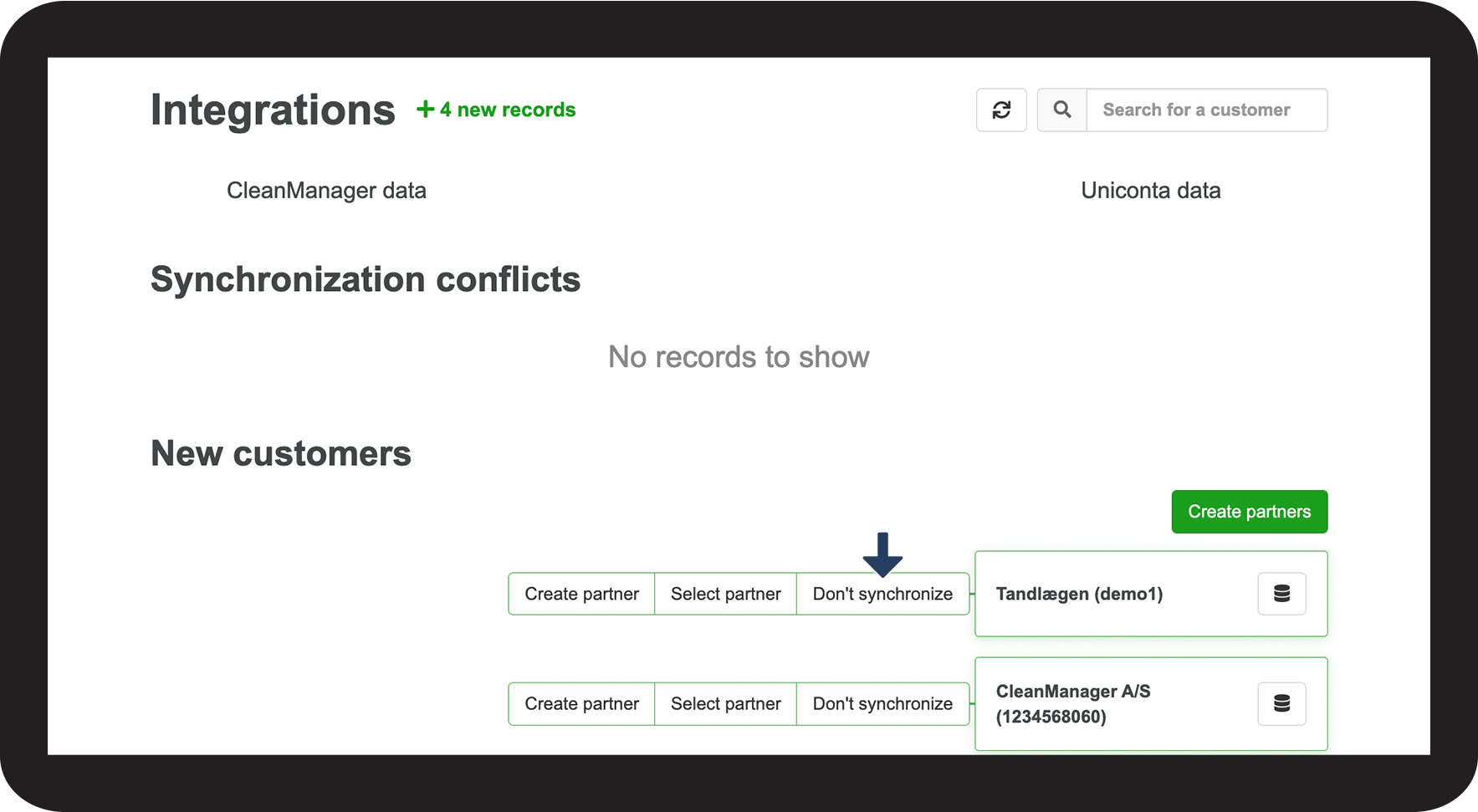The width and height of the screenshot is (1478, 812).
Task: Click the magnifier search icon
Action: click(1062, 110)
